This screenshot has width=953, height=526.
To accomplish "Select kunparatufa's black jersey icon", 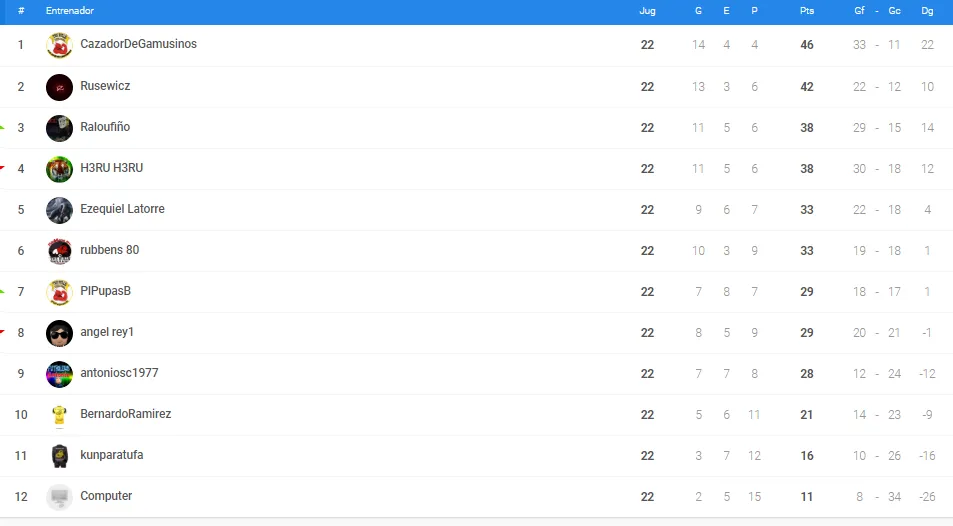I will (59, 455).
